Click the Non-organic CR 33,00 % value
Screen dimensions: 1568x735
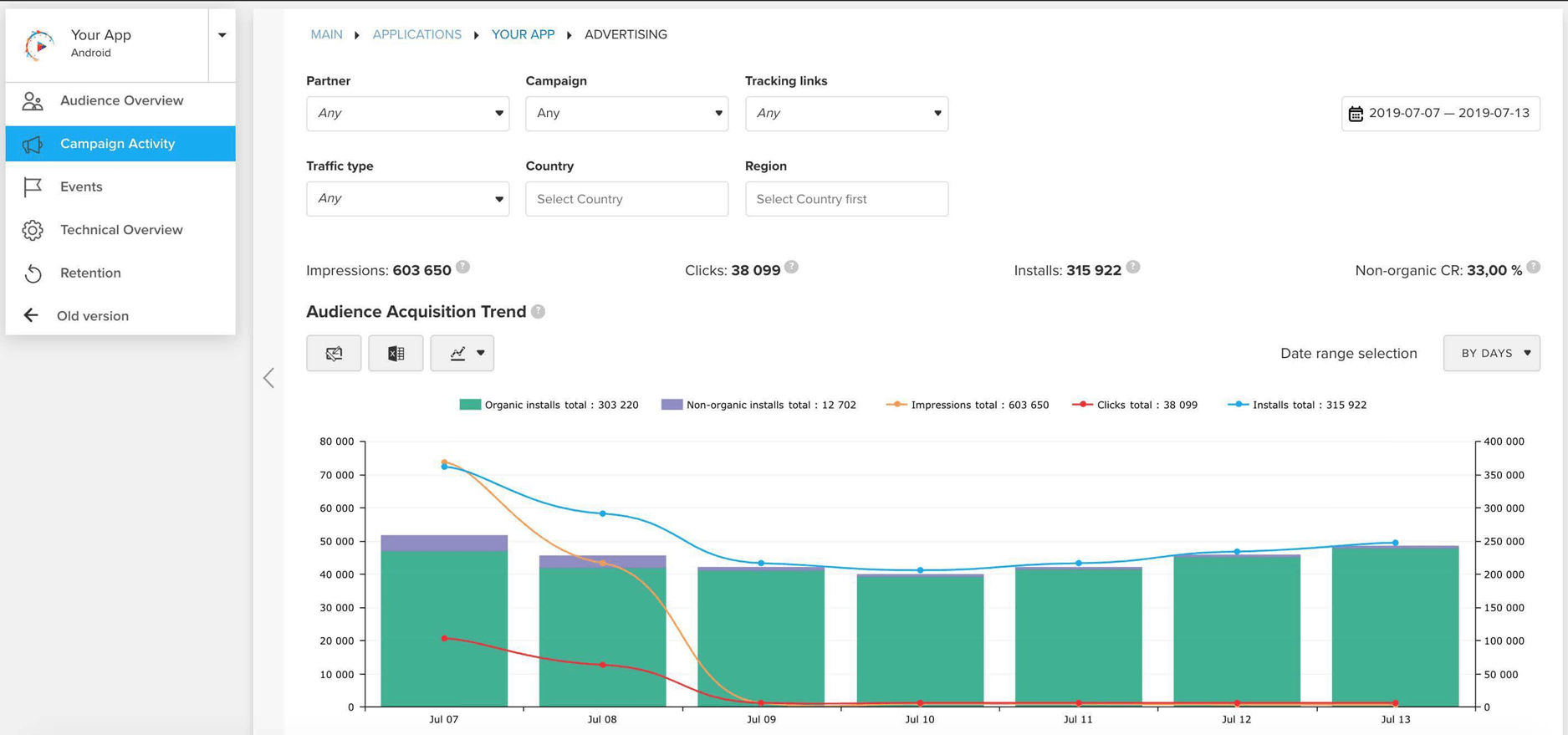click(x=1494, y=270)
